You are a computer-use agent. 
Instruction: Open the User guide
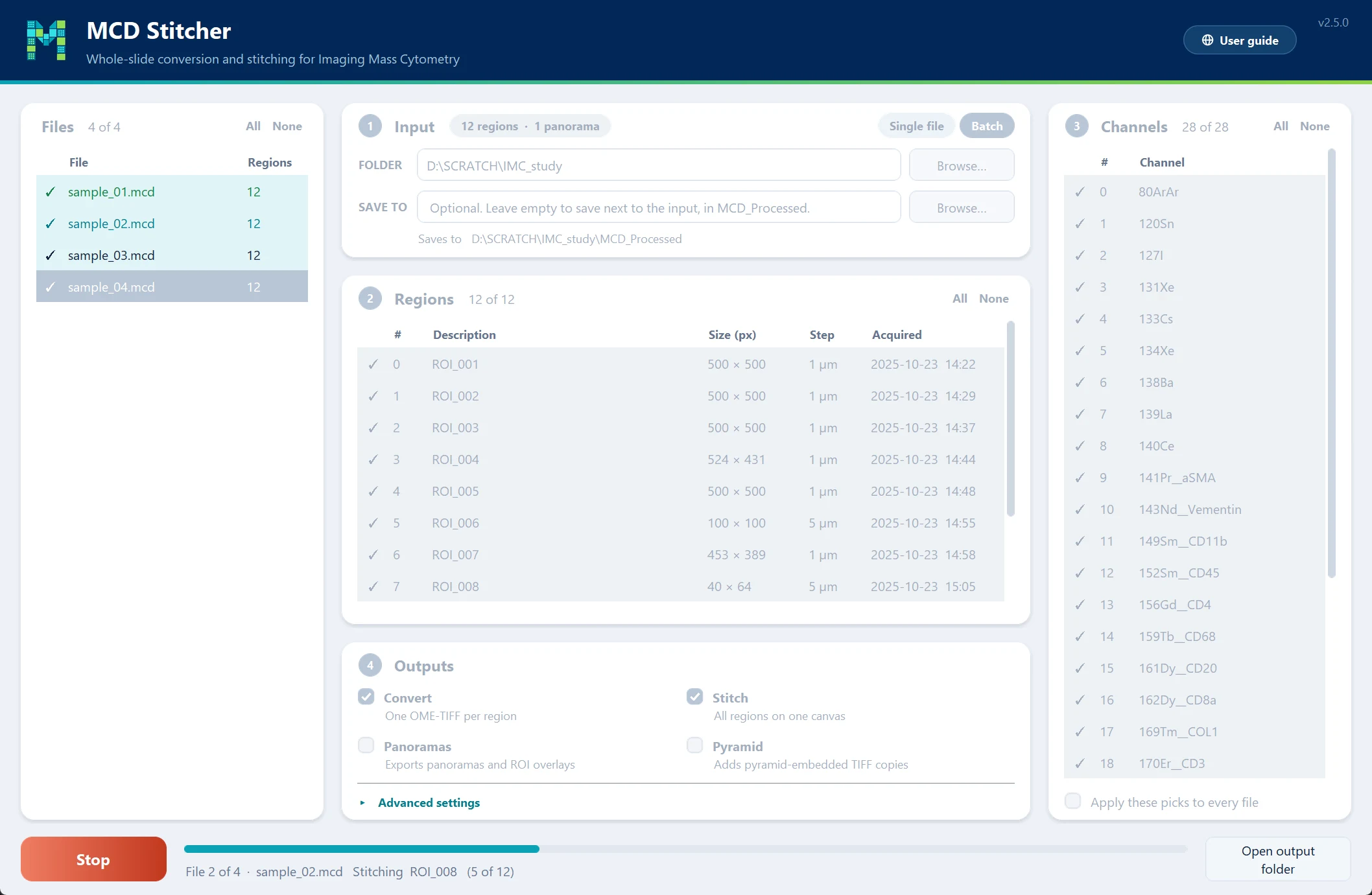coord(1240,40)
